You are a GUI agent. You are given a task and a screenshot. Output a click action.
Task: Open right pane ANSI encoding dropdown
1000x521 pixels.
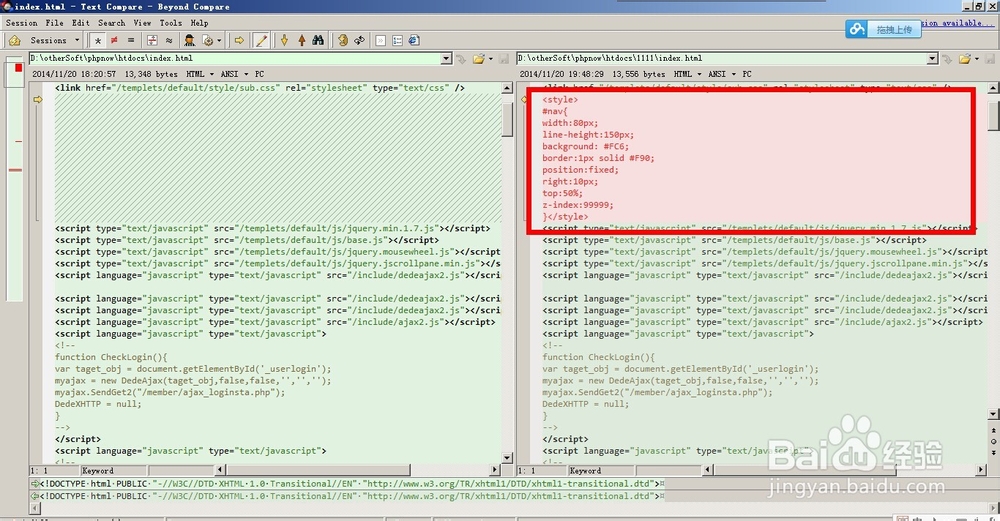coord(721,74)
